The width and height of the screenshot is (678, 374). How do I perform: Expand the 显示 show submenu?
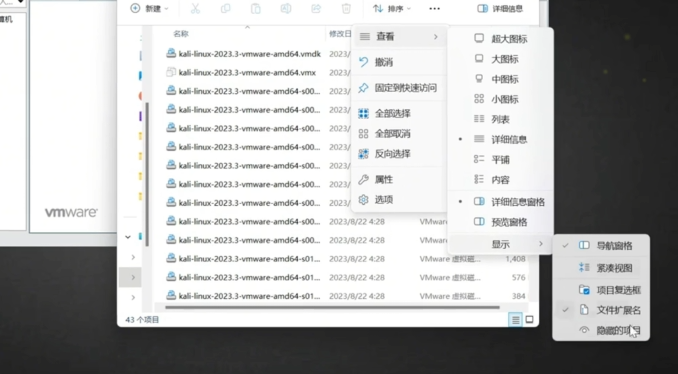[501, 244]
